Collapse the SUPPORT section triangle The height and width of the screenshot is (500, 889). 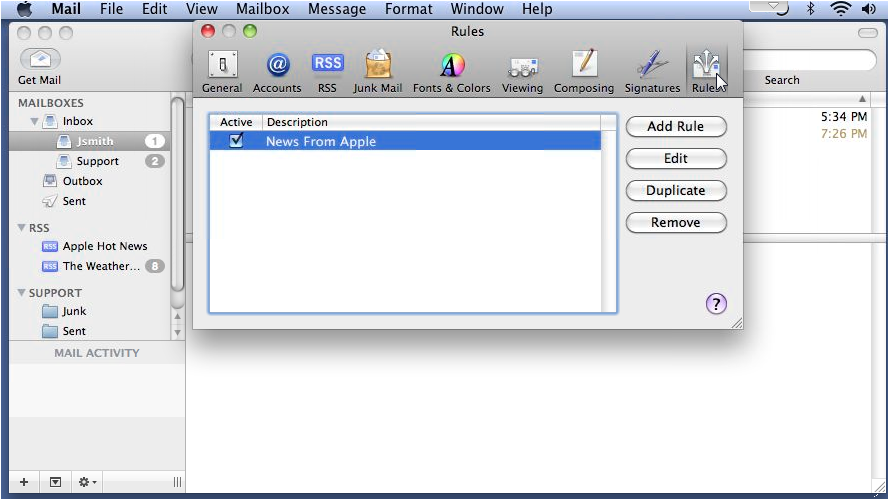(x=22, y=293)
